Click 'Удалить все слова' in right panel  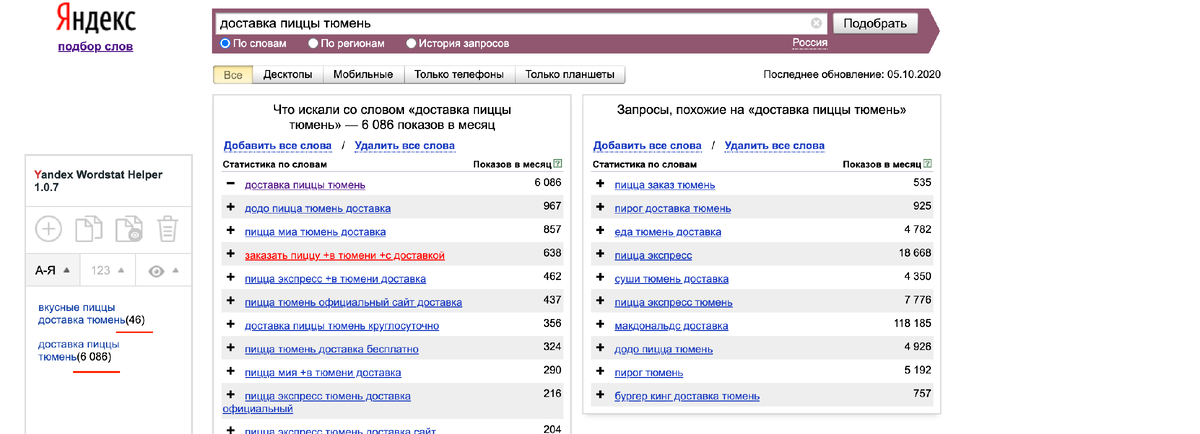pyautogui.click(x=774, y=146)
